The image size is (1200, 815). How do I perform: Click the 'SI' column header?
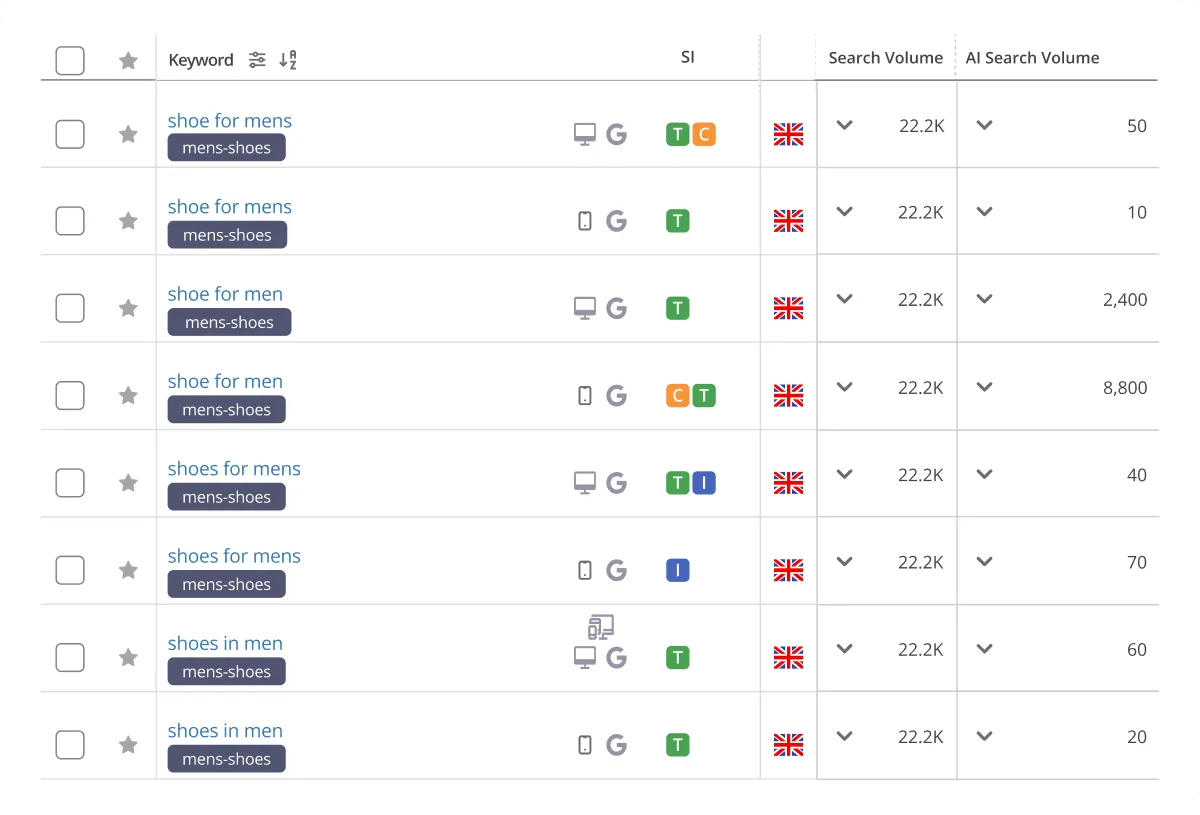click(688, 57)
